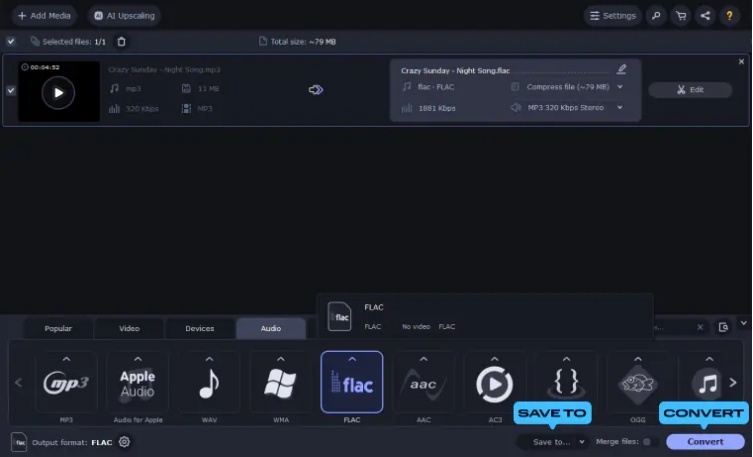The width and height of the screenshot is (753, 457).
Task: Open AI Upscaling
Action: click(124, 16)
